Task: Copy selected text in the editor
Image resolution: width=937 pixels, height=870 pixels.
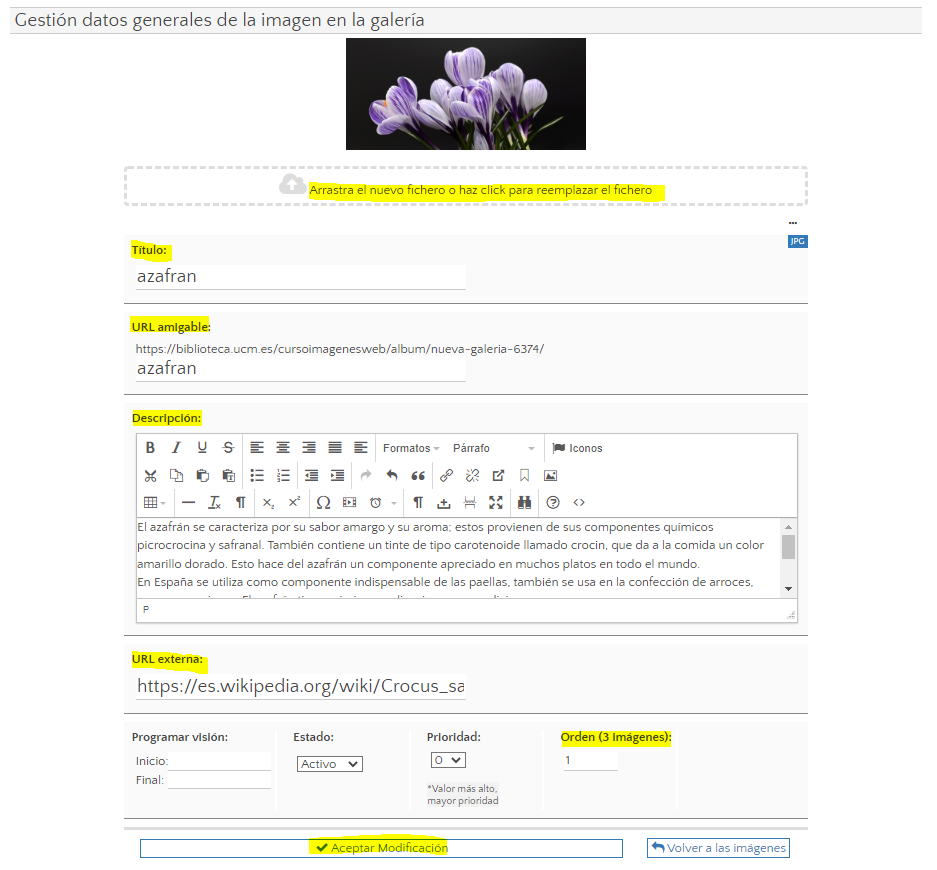Action: tap(176, 476)
